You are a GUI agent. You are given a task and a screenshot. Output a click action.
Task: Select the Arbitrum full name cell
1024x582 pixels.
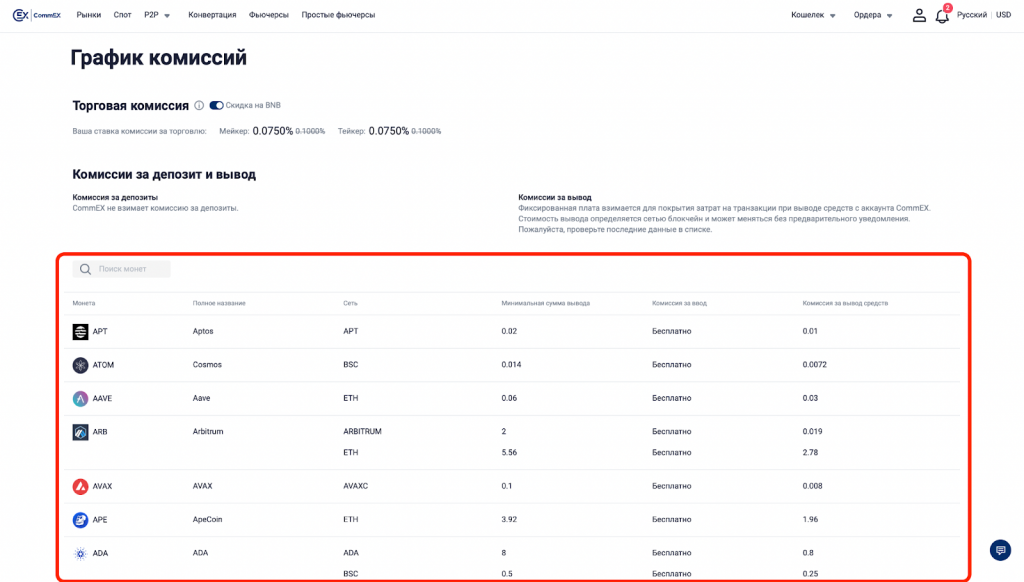point(208,431)
